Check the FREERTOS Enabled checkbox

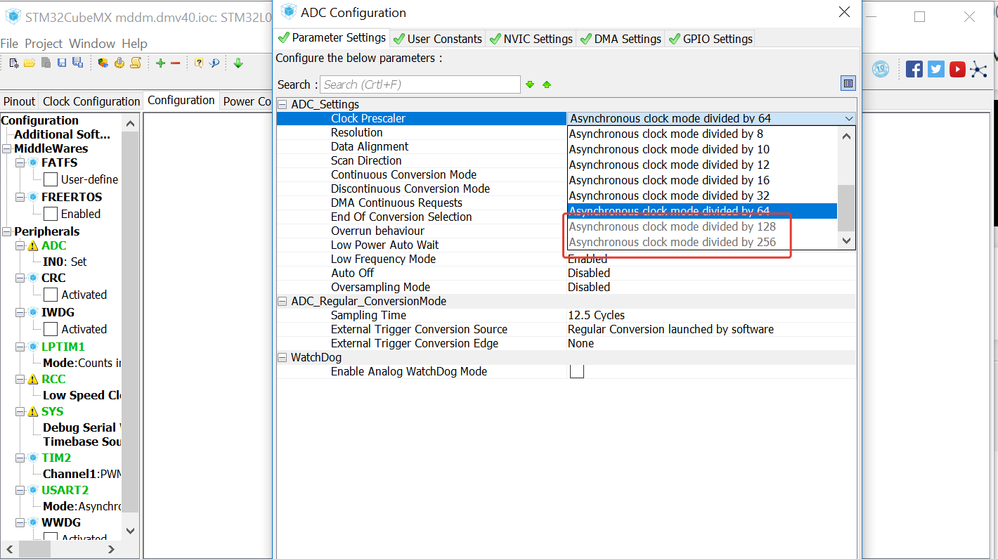pos(51,214)
